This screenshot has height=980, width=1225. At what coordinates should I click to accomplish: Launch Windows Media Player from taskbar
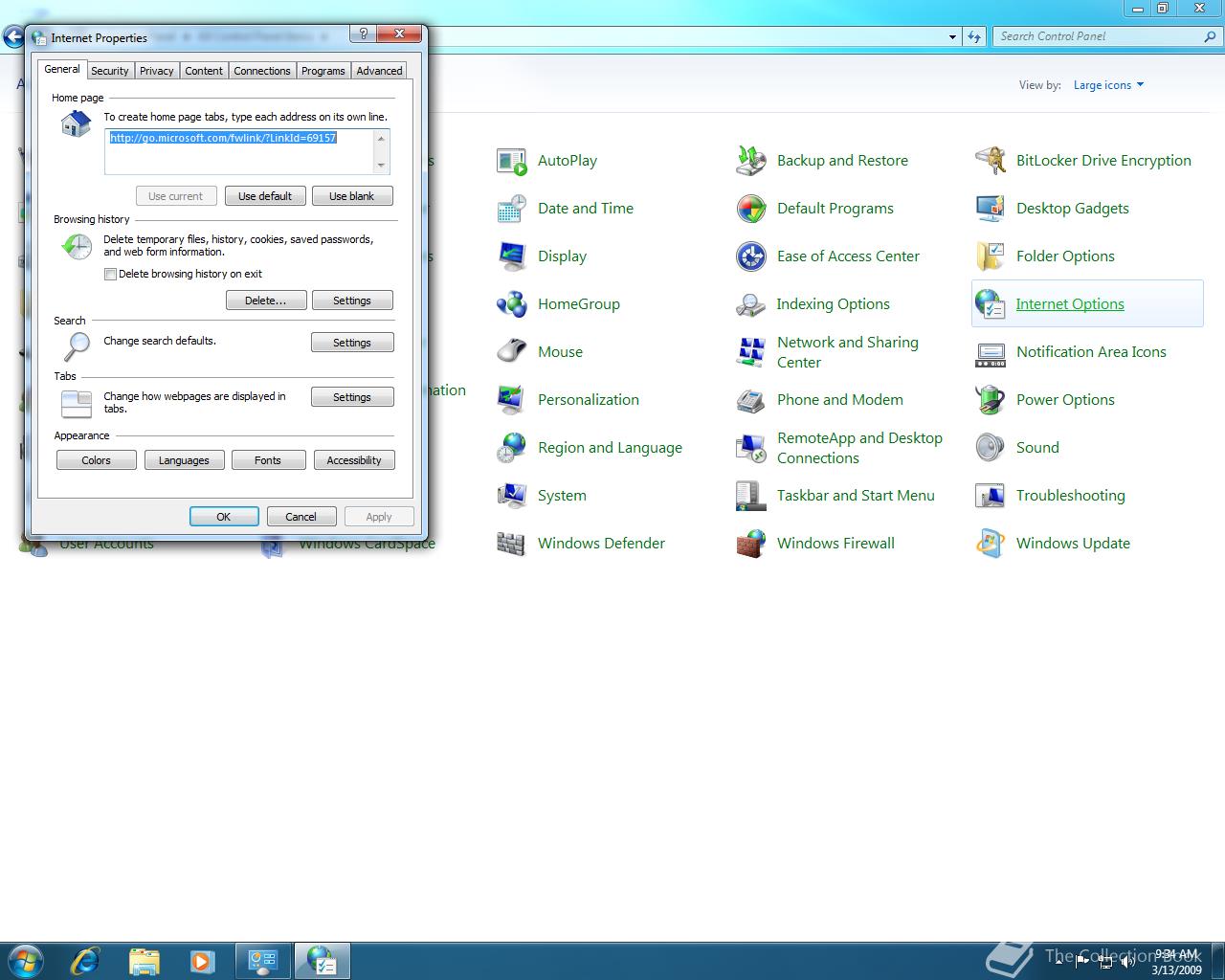point(202,961)
